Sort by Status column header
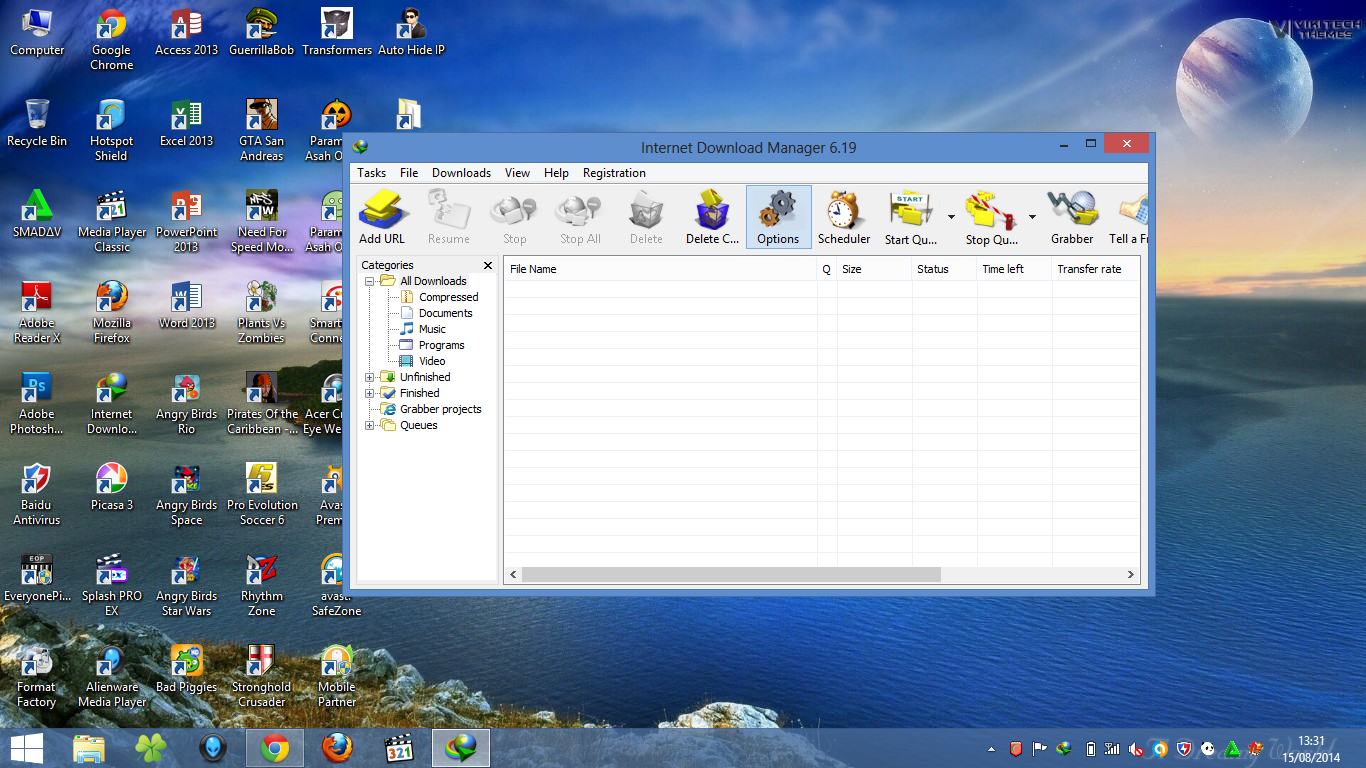Screen dimensions: 1366x768 pyautogui.click(x=944, y=269)
